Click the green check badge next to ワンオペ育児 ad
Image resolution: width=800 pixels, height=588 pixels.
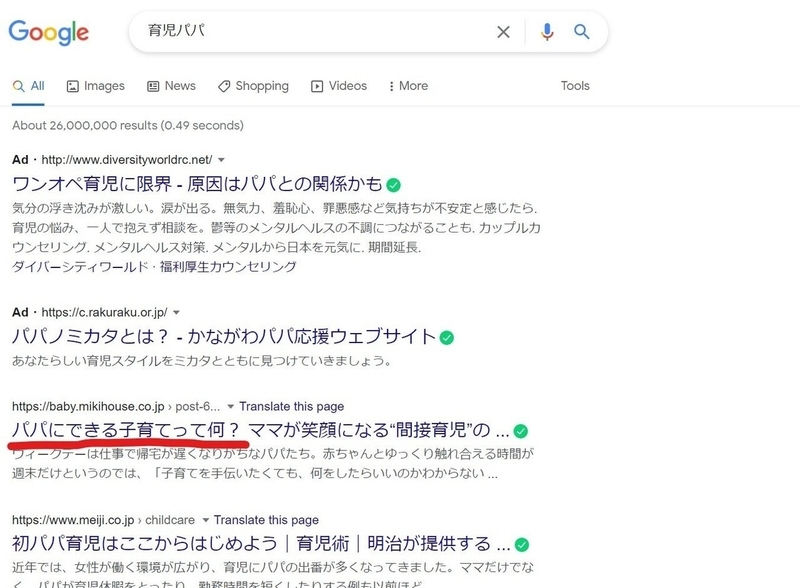tap(393, 185)
